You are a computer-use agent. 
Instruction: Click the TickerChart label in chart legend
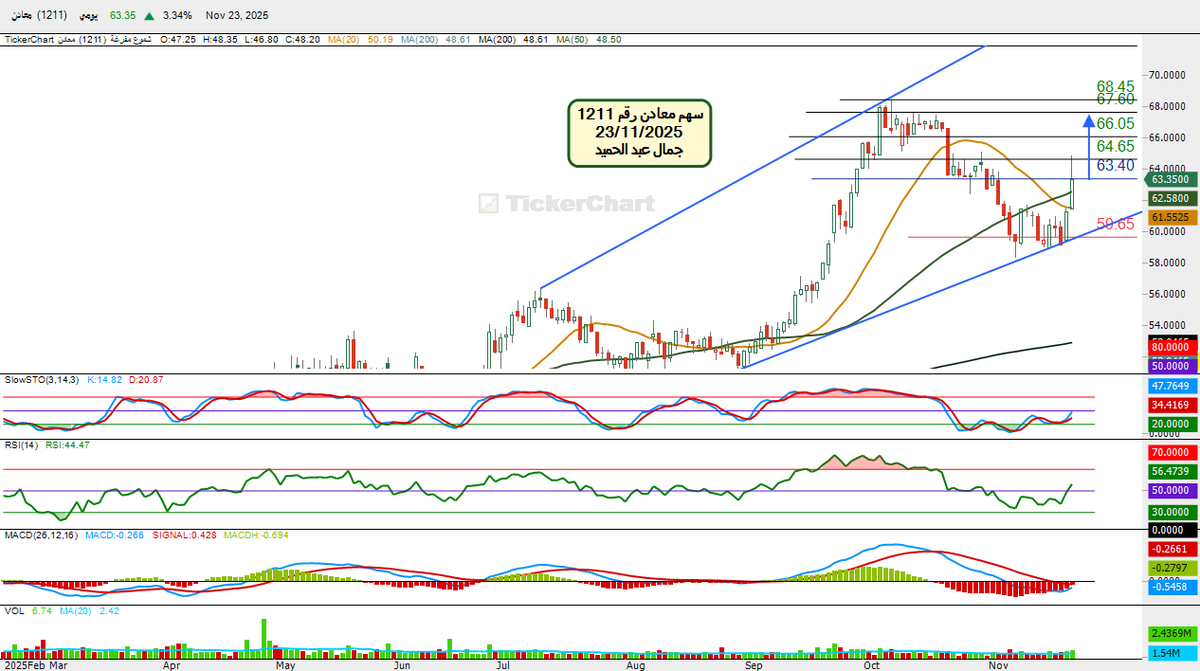(x=30, y=39)
